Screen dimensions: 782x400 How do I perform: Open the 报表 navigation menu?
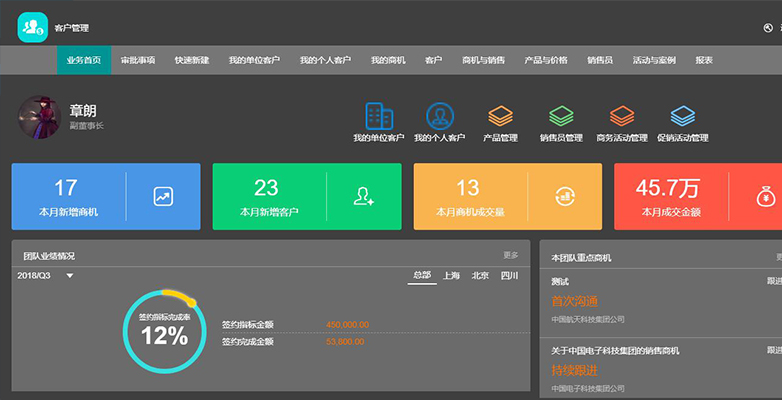pyautogui.click(x=704, y=60)
